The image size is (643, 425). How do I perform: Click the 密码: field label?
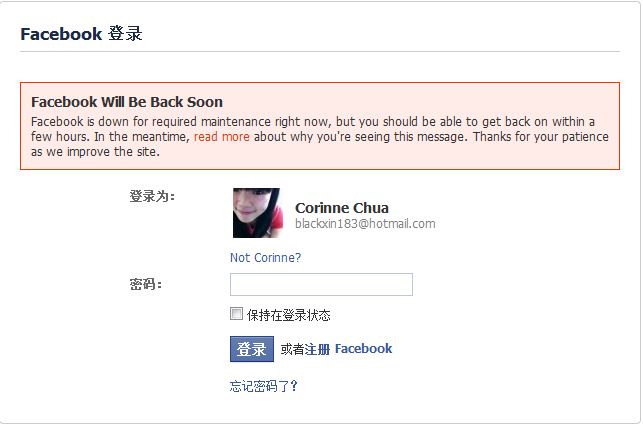(x=146, y=284)
